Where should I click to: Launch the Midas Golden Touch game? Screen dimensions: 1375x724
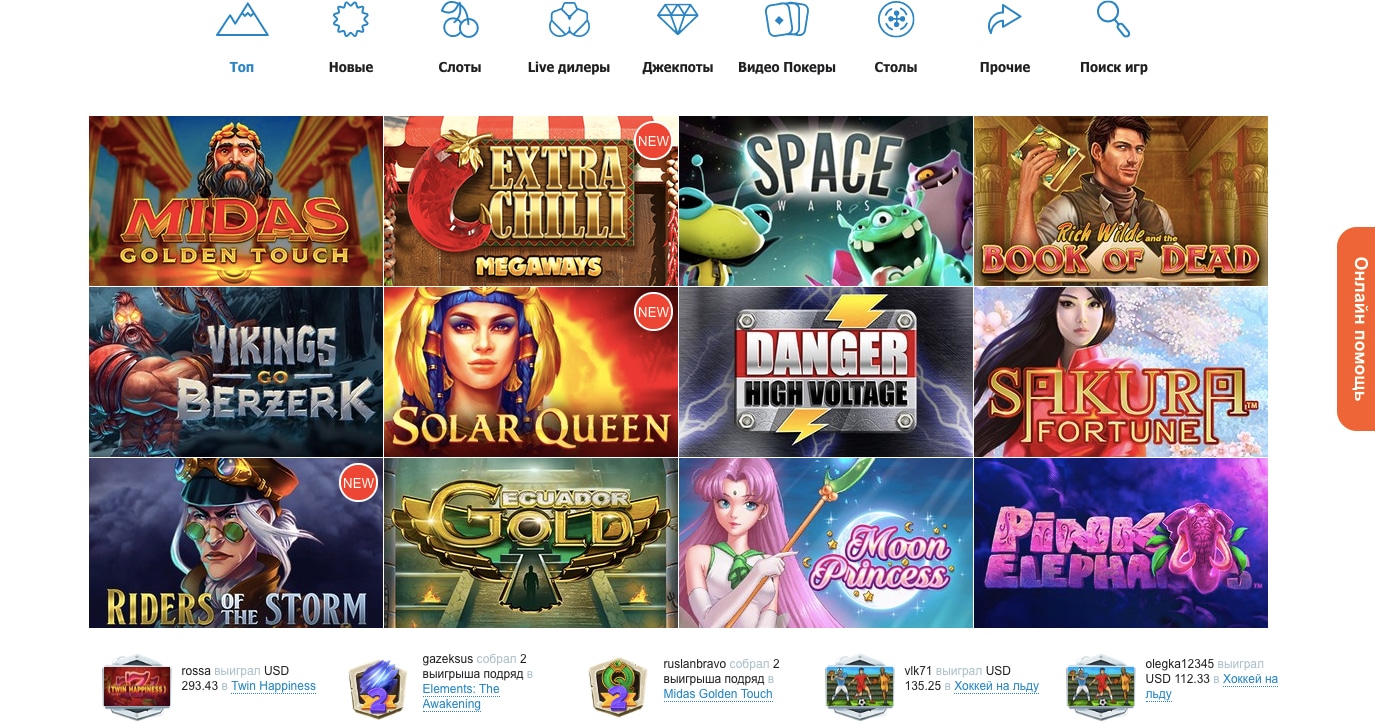(236, 201)
